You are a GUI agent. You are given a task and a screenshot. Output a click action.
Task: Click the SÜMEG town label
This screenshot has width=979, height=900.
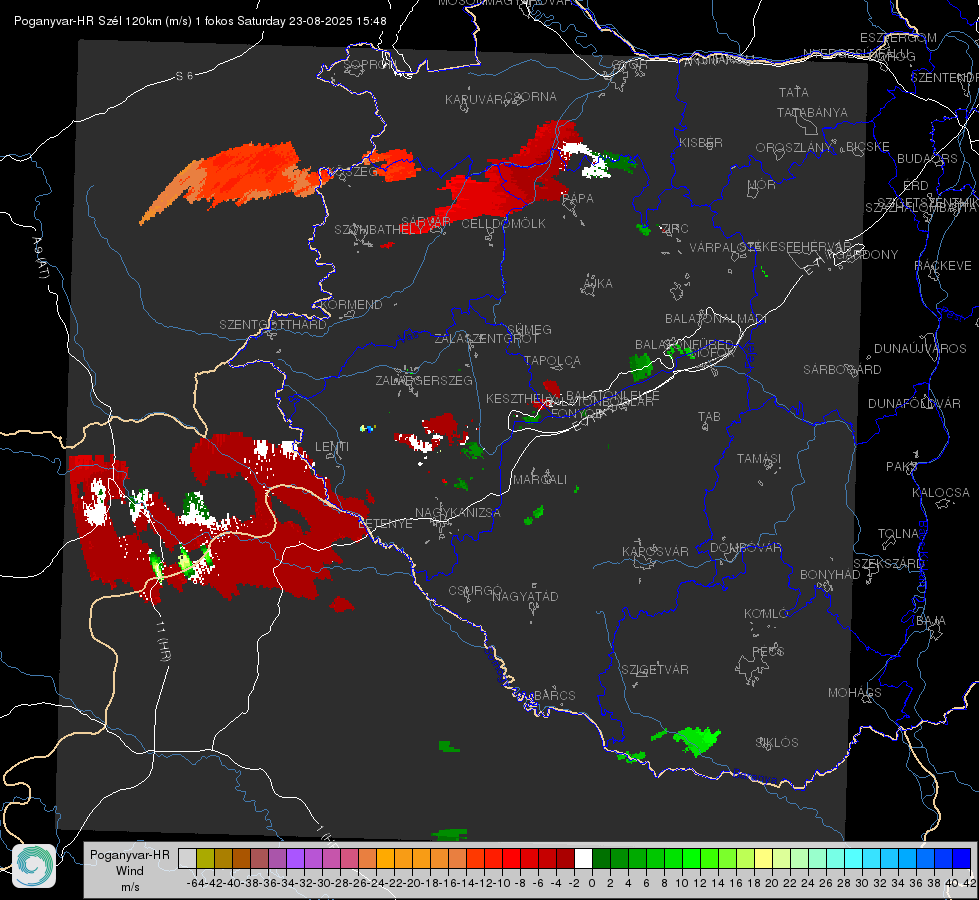pos(529,329)
